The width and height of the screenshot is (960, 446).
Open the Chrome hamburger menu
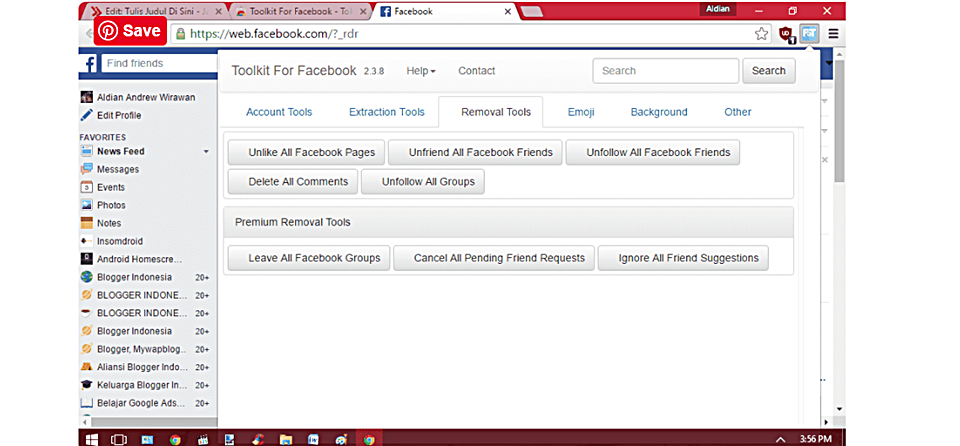click(833, 34)
